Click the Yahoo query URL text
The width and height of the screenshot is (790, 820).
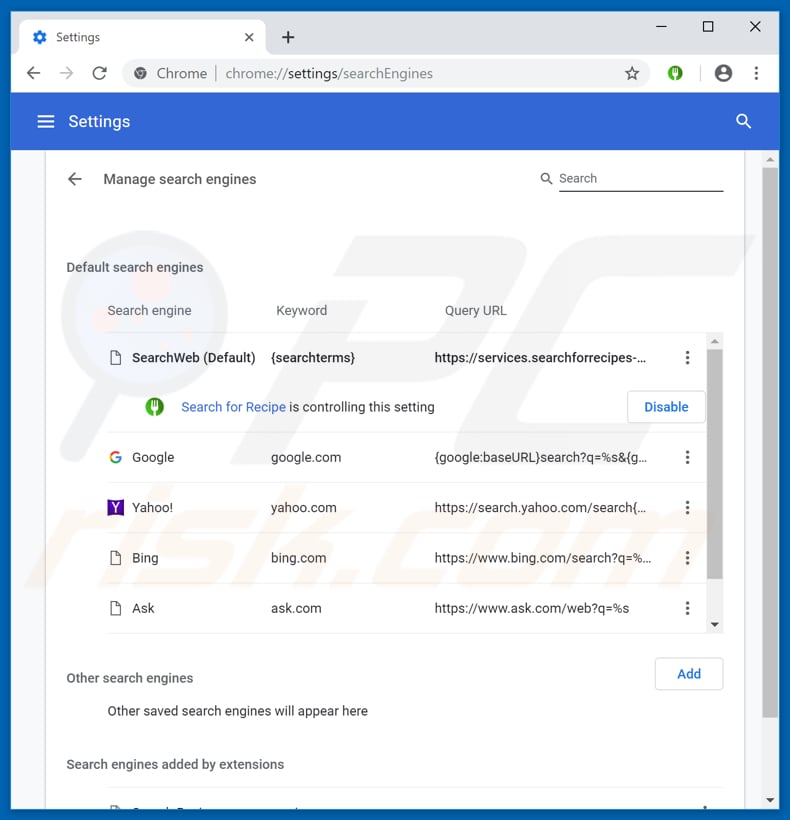tap(540, 508)
